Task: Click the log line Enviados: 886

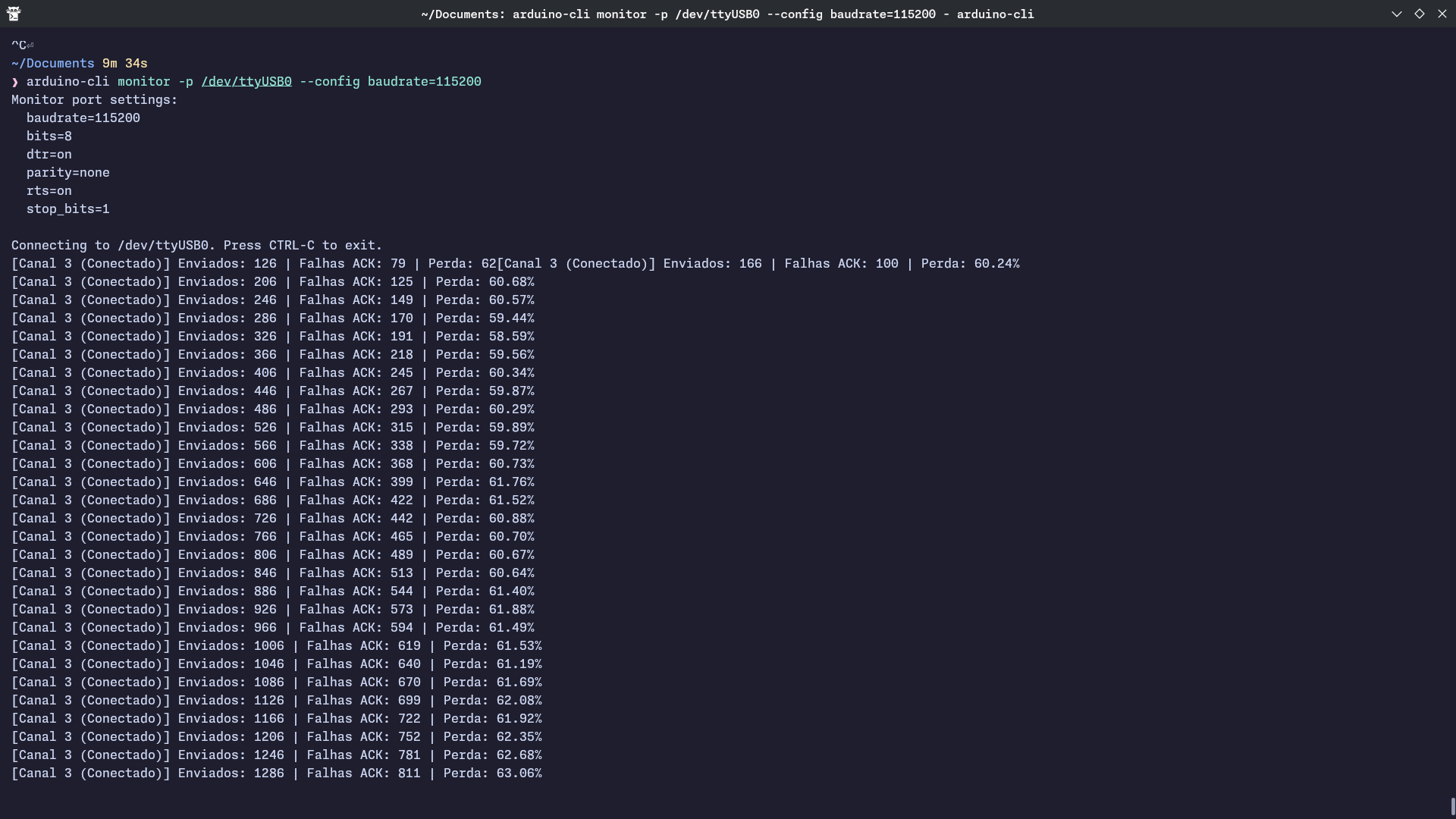Action: (x=273, y=591)
